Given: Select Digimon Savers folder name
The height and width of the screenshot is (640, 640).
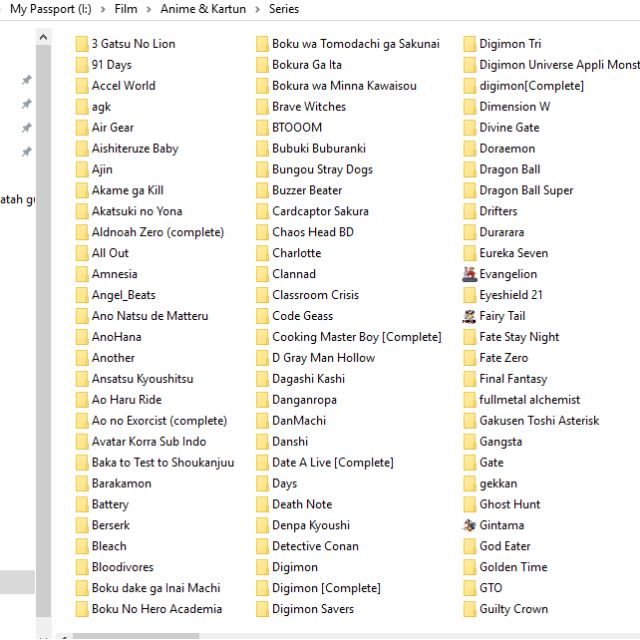Looking at the screenshot, I should (313, 609).
